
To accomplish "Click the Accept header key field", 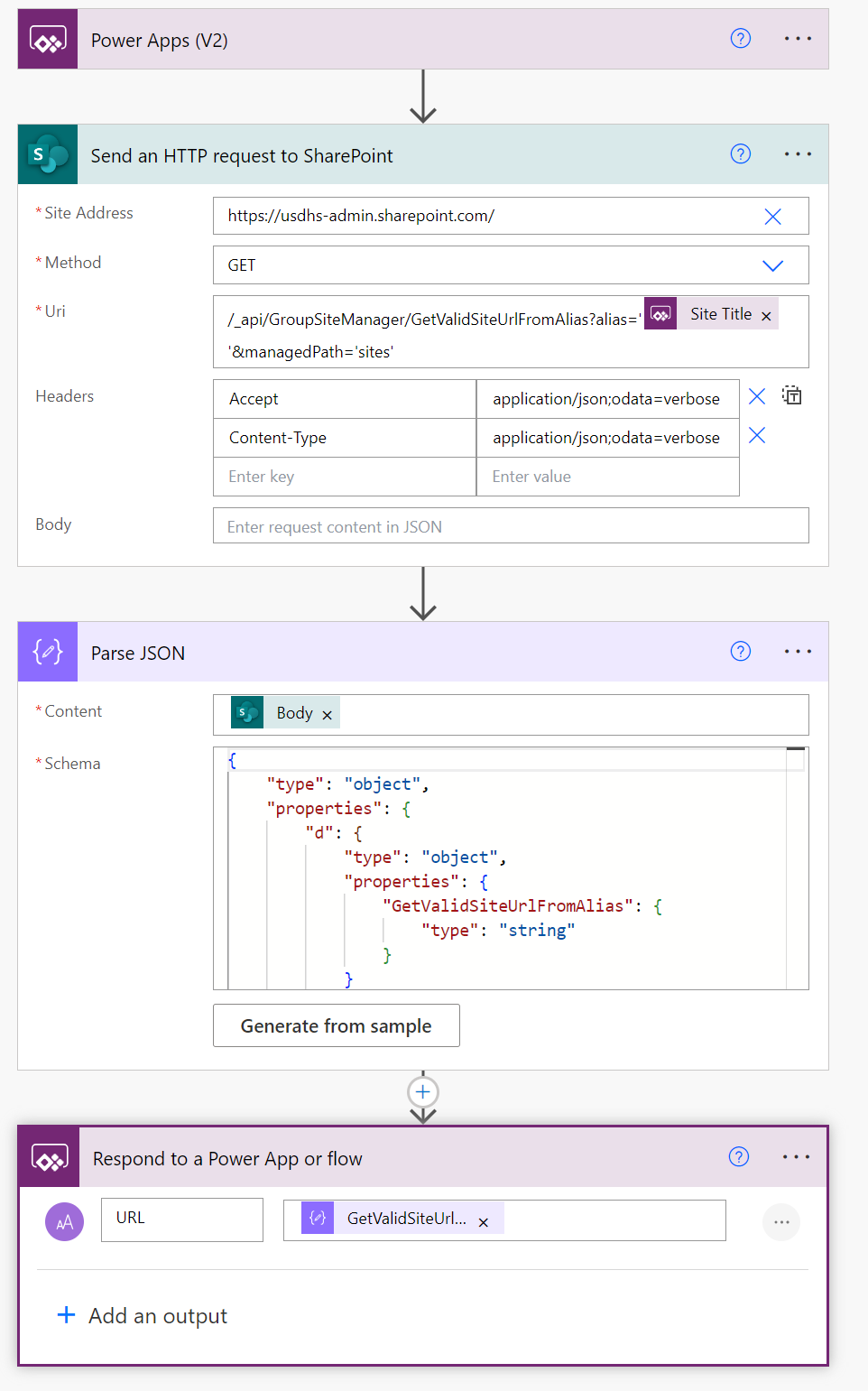I will pos(345,399).
